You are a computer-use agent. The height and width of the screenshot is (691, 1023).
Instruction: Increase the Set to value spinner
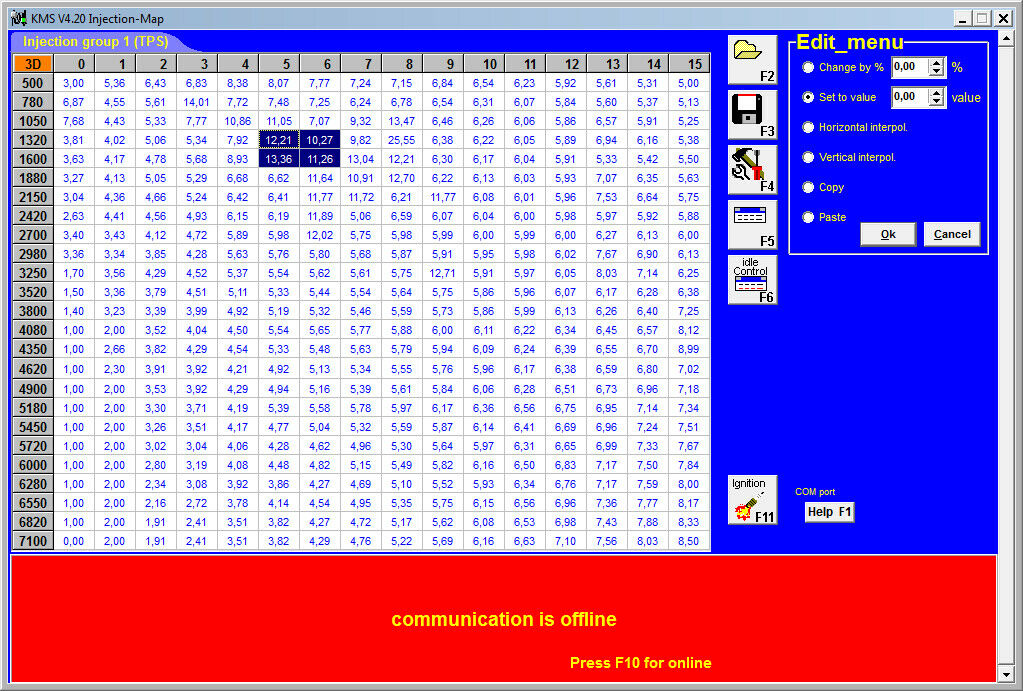coord(937,93)
